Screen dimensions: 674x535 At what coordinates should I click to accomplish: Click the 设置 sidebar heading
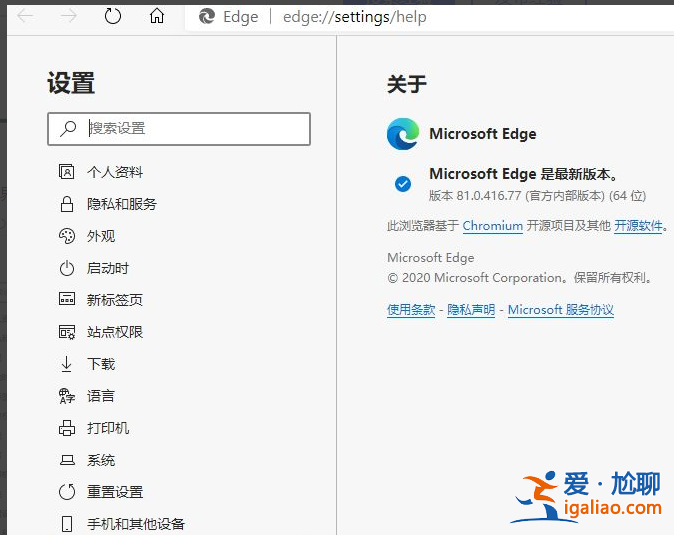pos(71,83)
